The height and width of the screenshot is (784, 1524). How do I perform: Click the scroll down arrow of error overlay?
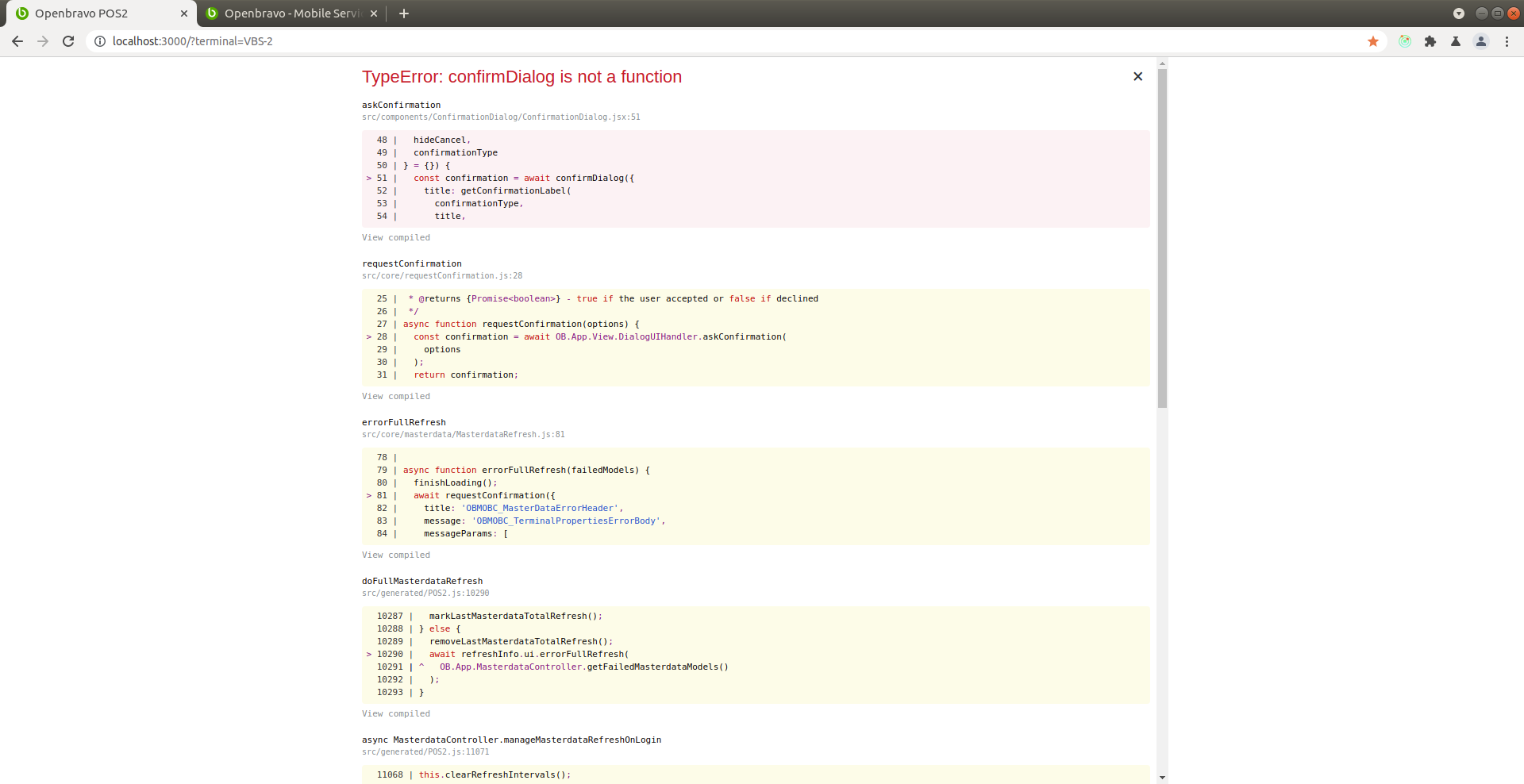coord(1162,778)
